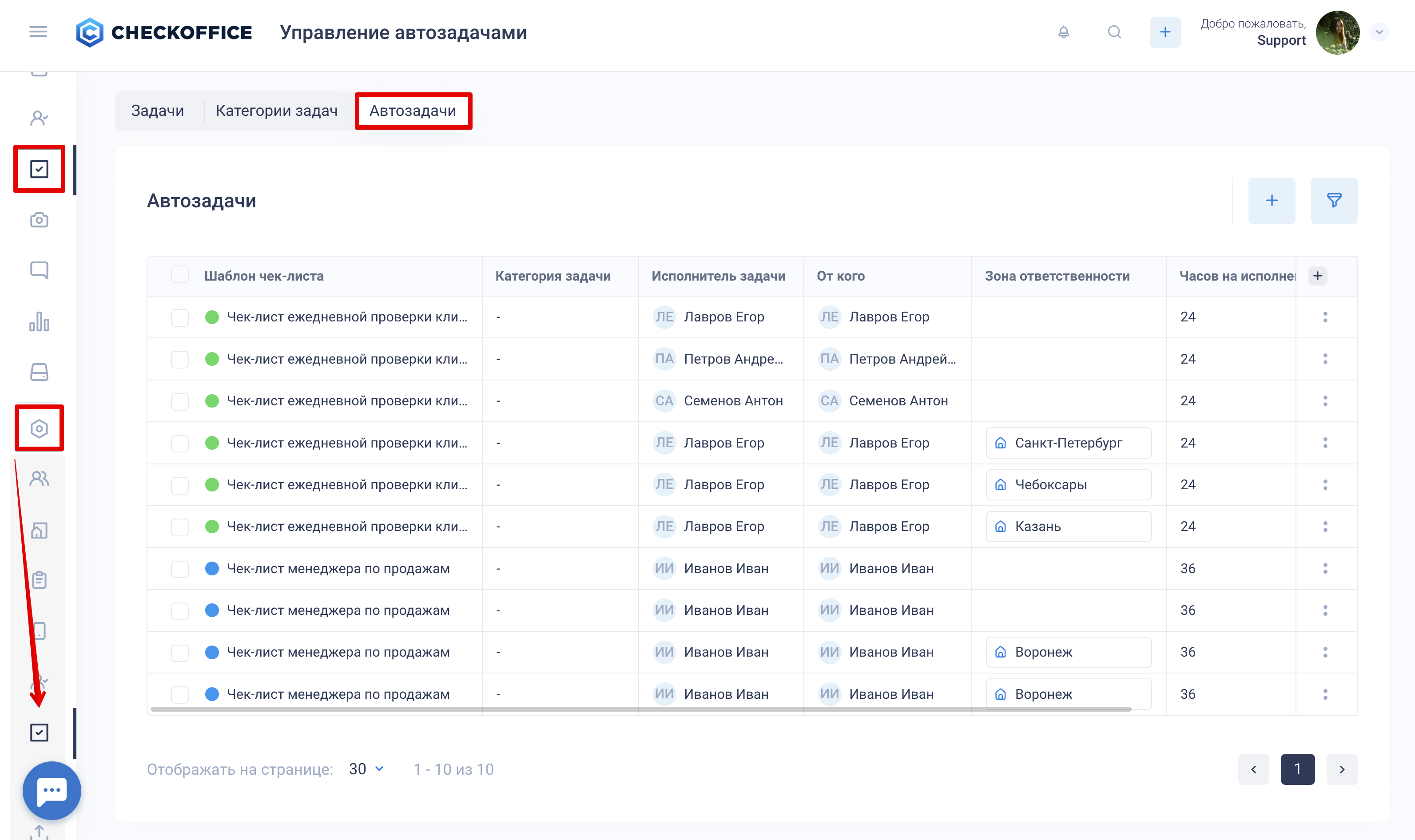Click Семенов Антон in Исполнитель задачи column
Viewport: 1415px width, 840px height.
733,401
